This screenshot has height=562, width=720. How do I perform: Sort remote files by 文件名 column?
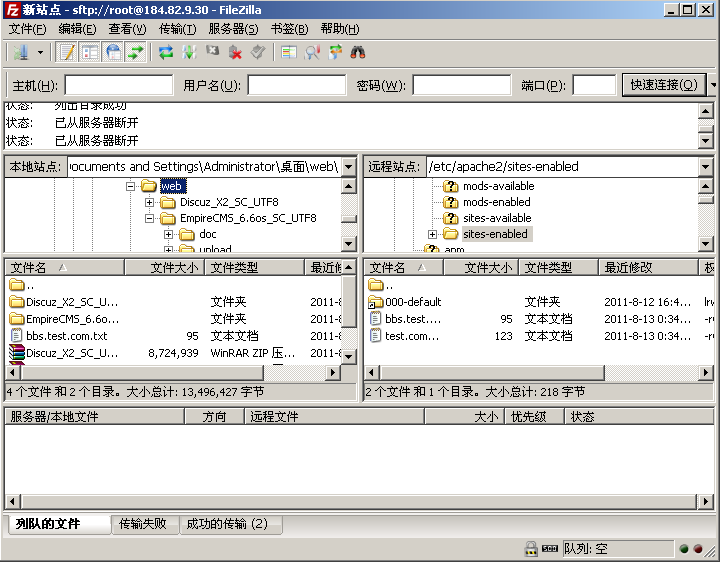tap(403, 267)
